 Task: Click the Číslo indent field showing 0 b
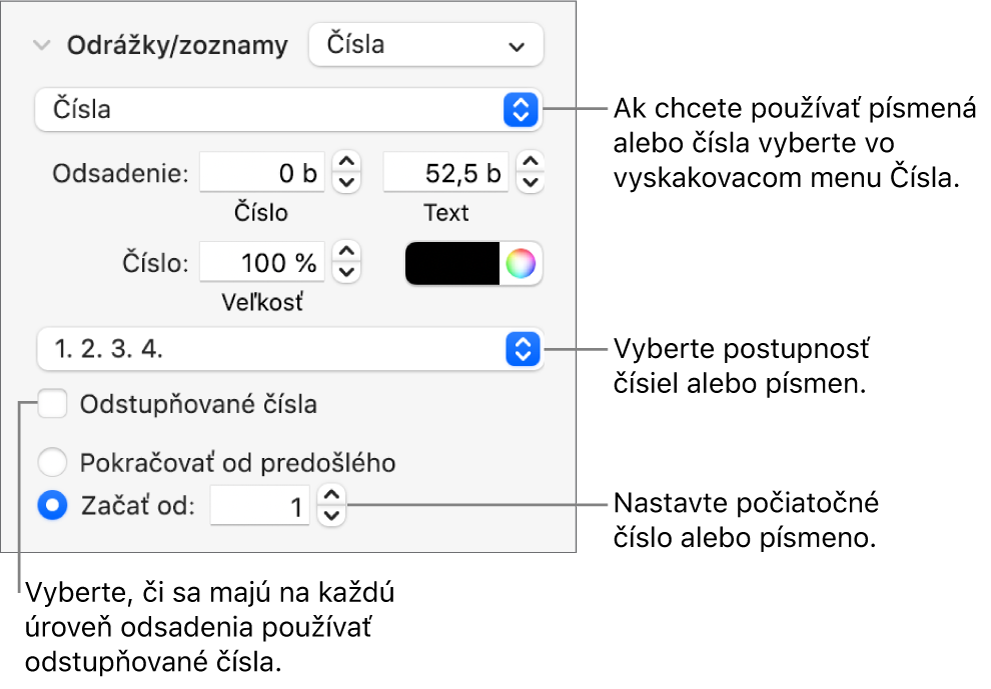tap(262, 173)
